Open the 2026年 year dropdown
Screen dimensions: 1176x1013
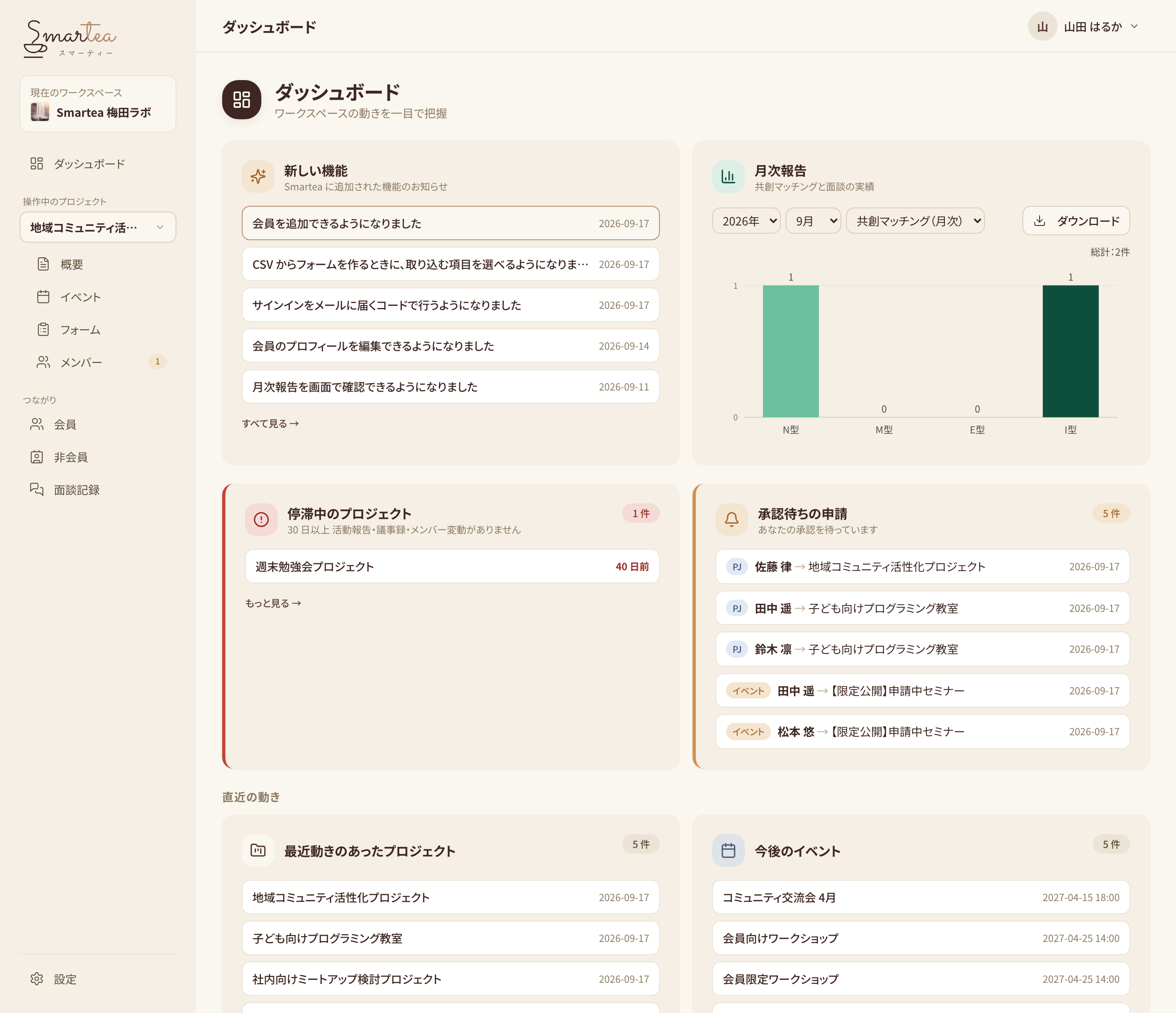[x=746, y=221]
